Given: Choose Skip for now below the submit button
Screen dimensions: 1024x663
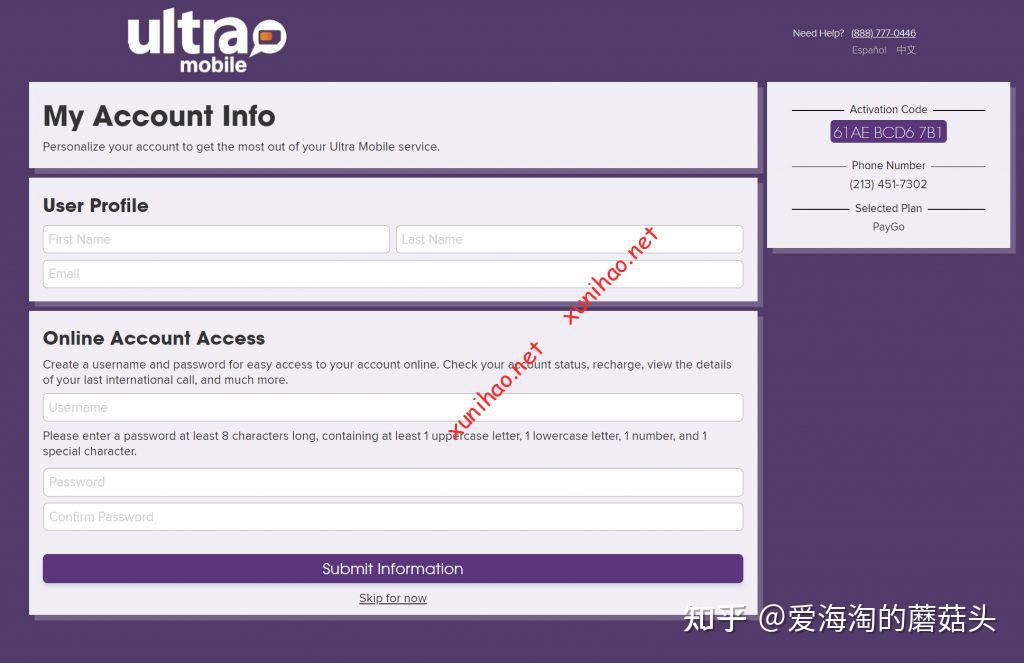Looking at the screenshot, I should pyautogui.click(x=393, y=598).
